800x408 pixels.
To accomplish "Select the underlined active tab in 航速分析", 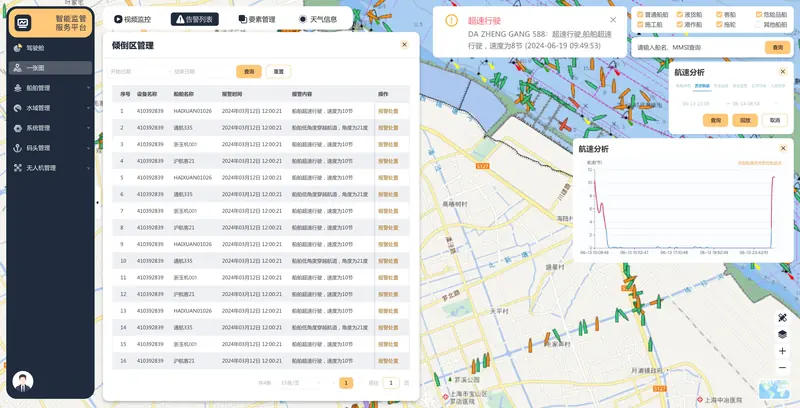I will [703, 86].
